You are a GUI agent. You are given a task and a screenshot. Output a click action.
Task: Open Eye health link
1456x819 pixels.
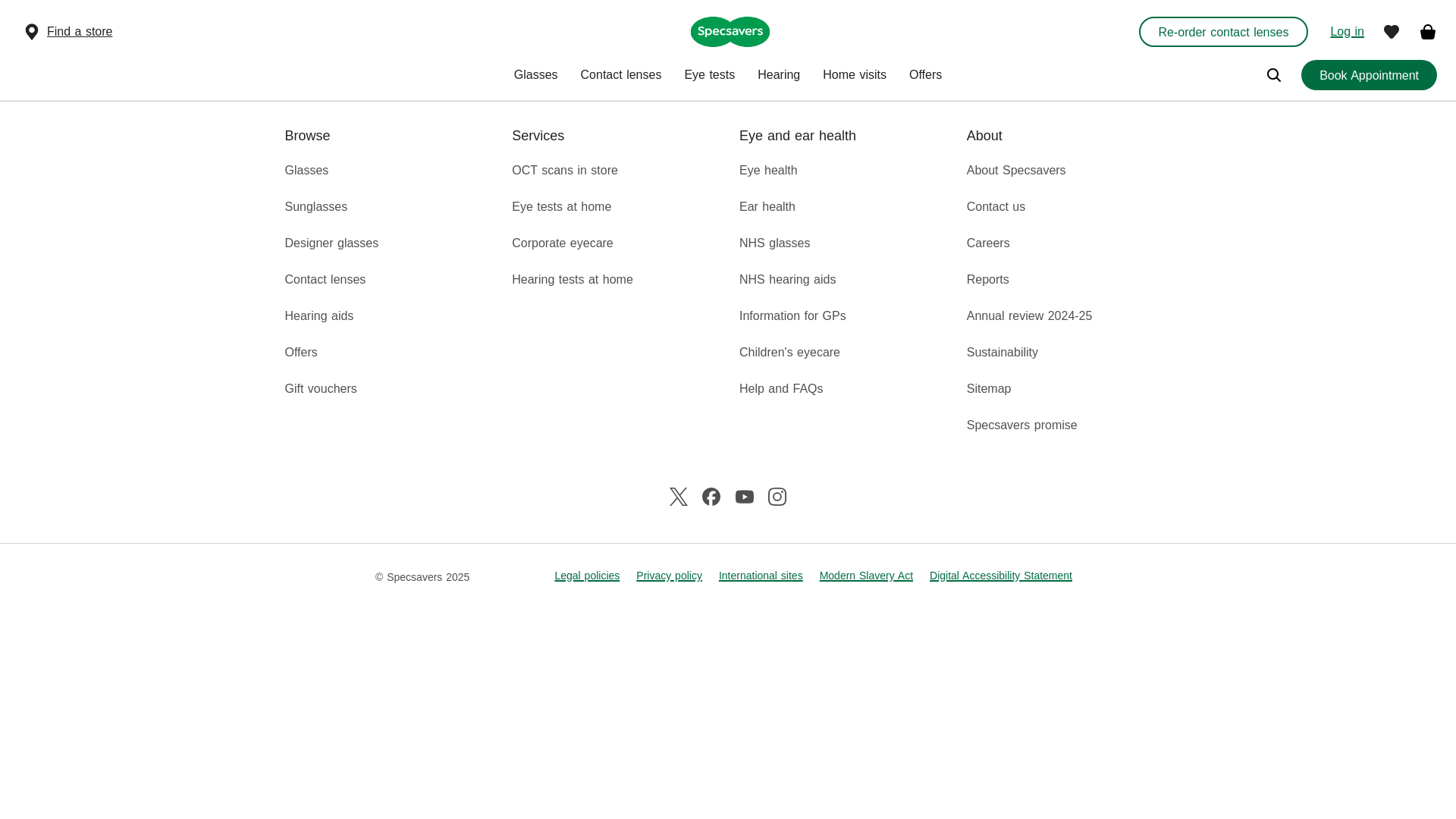click(767, 171)
